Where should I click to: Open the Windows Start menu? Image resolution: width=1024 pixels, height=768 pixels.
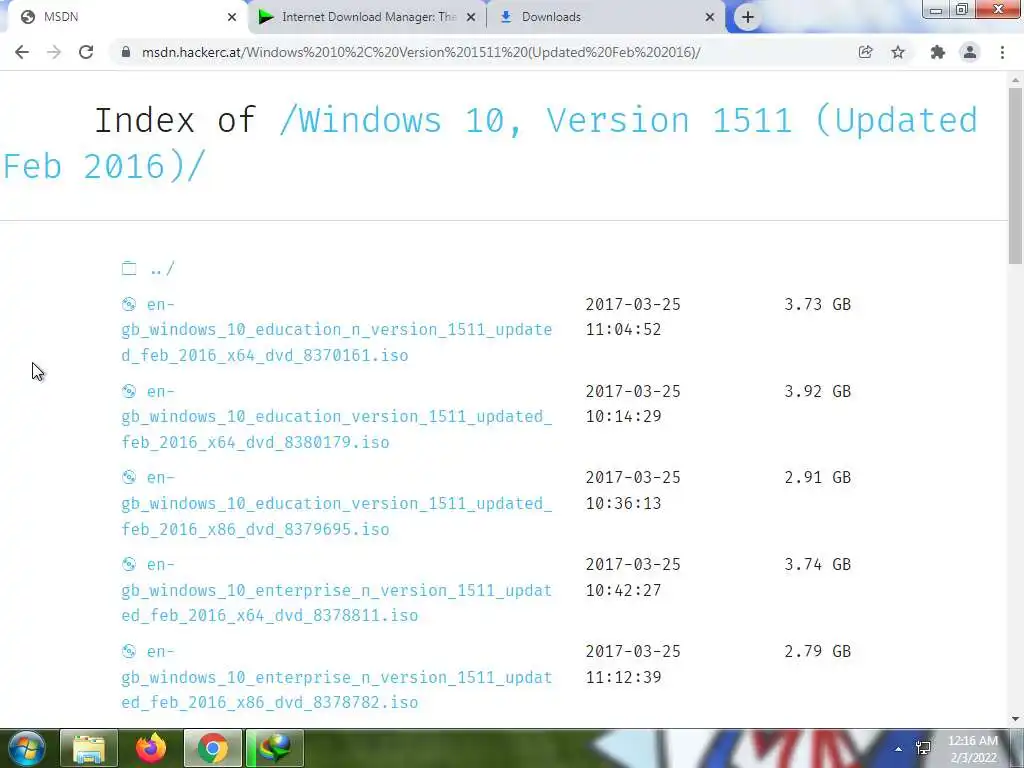click(x=26, y=748)
